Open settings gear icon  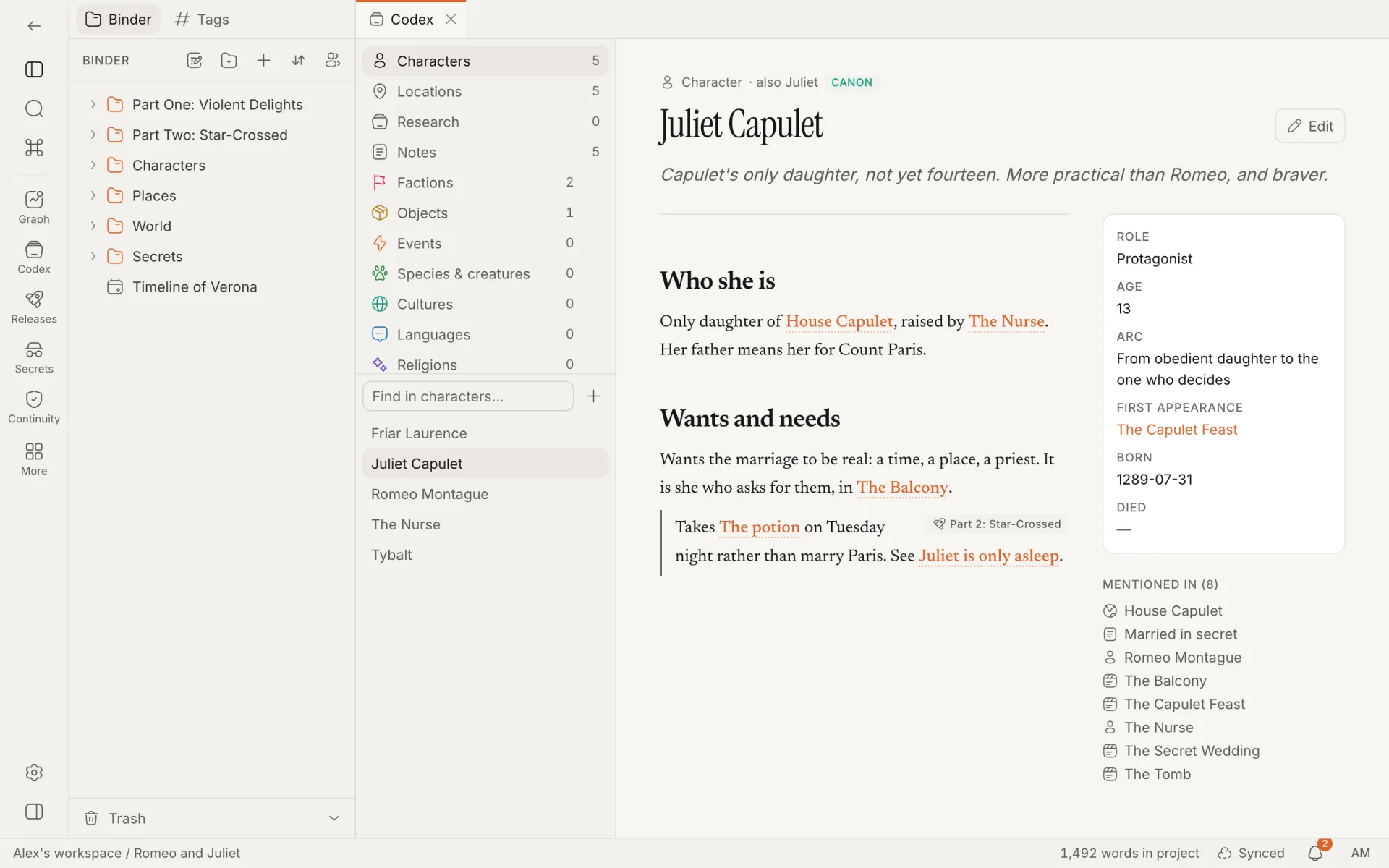click(34, 773)
